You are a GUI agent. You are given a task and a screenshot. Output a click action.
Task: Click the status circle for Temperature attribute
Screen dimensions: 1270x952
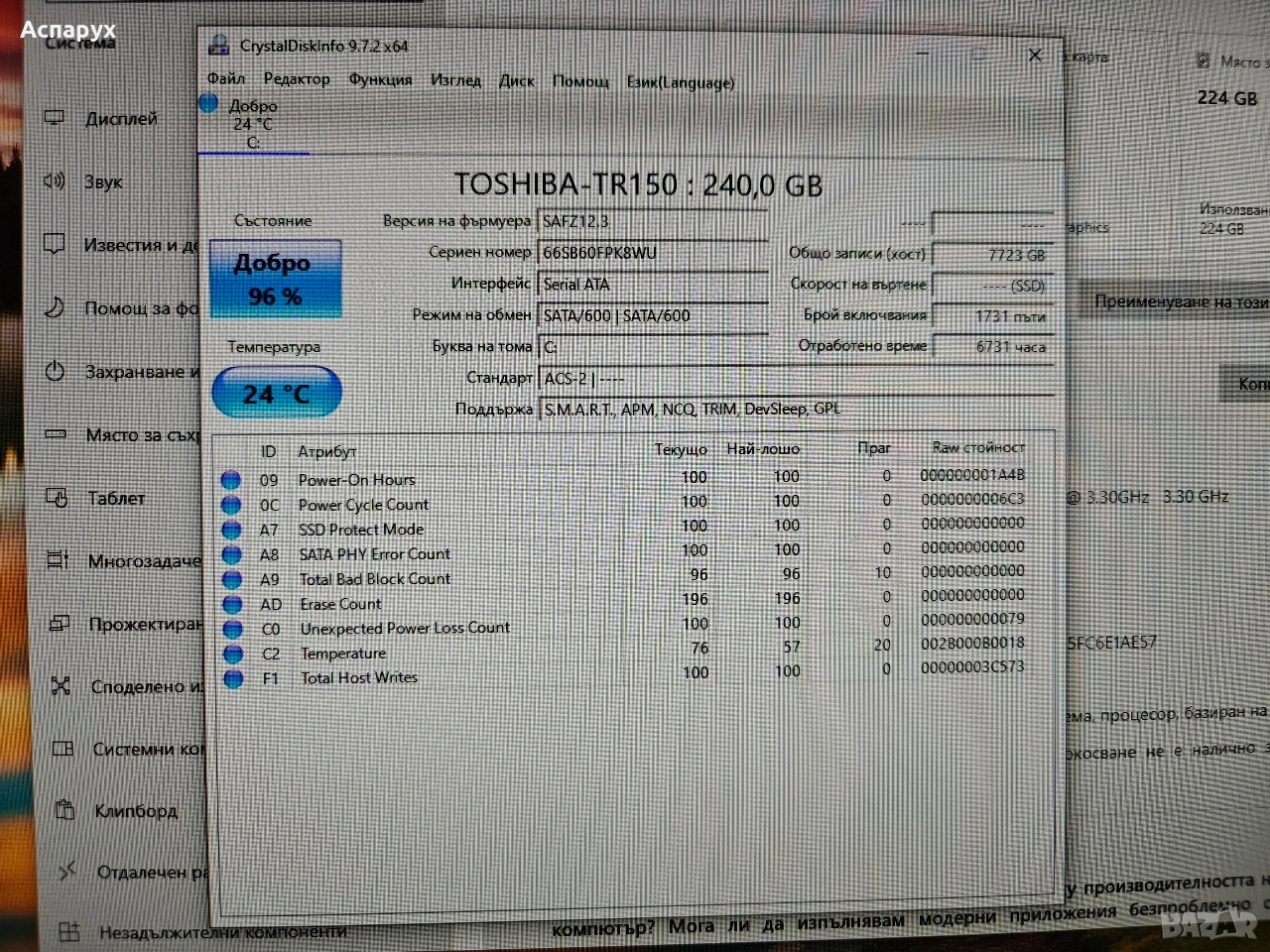coord(233,654)
